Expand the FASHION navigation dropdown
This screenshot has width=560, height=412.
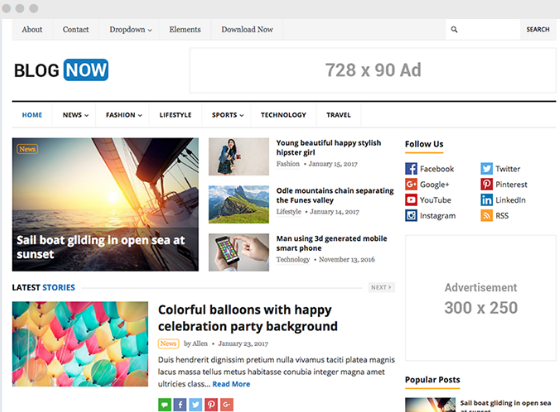pyautogui.click(x=124, y=115)
